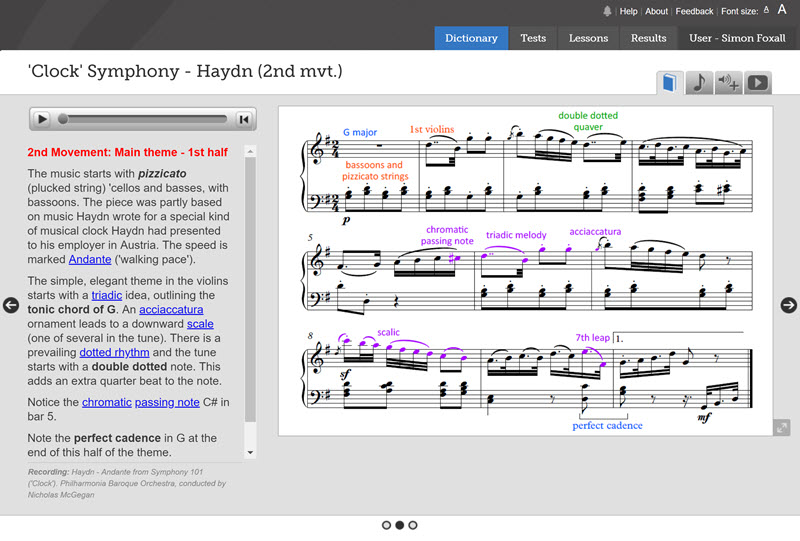Click the 'perfect cadence' score annotation
This screenshot has width=800, height=541.
607,425
